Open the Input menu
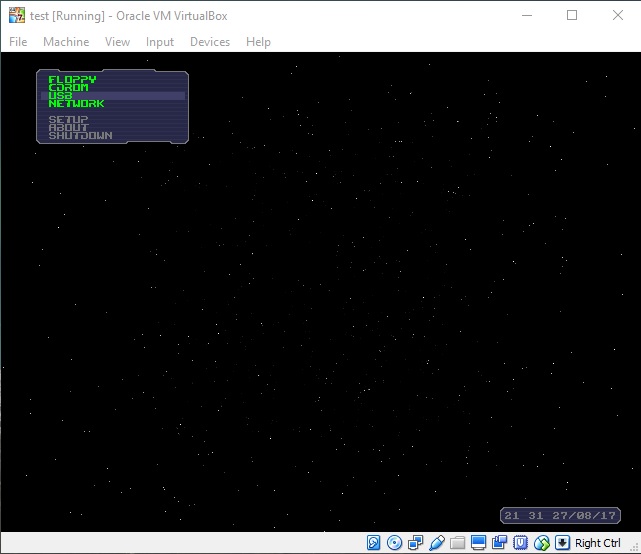Screen dimensions: 641x554 pyautogui.click(x=159, y=42)
